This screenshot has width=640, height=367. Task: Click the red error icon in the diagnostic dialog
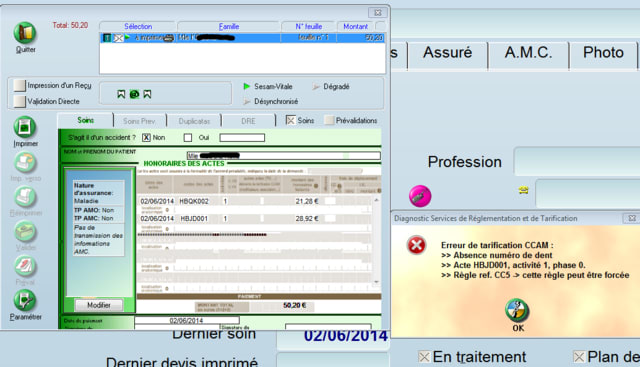416,245
